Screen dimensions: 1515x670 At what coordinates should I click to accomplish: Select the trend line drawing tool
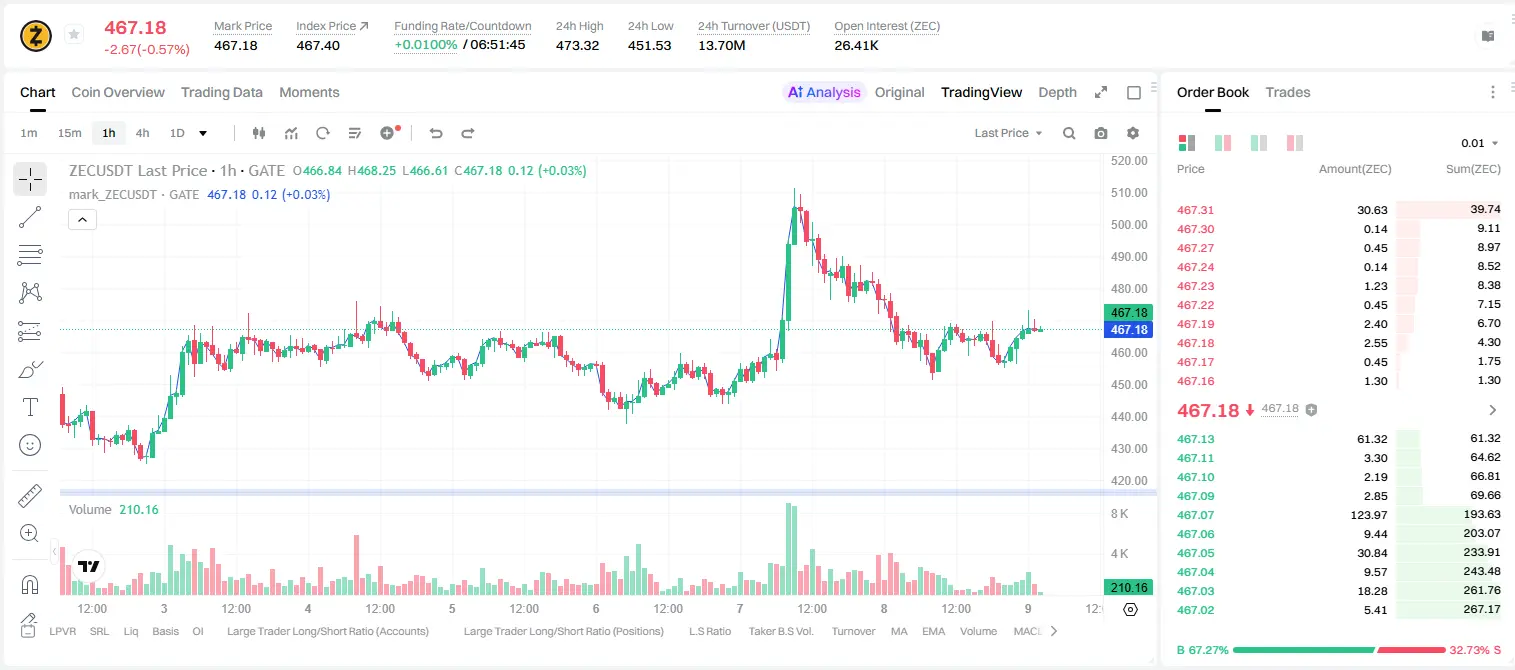pyautogui.click(x=30, y=217)
